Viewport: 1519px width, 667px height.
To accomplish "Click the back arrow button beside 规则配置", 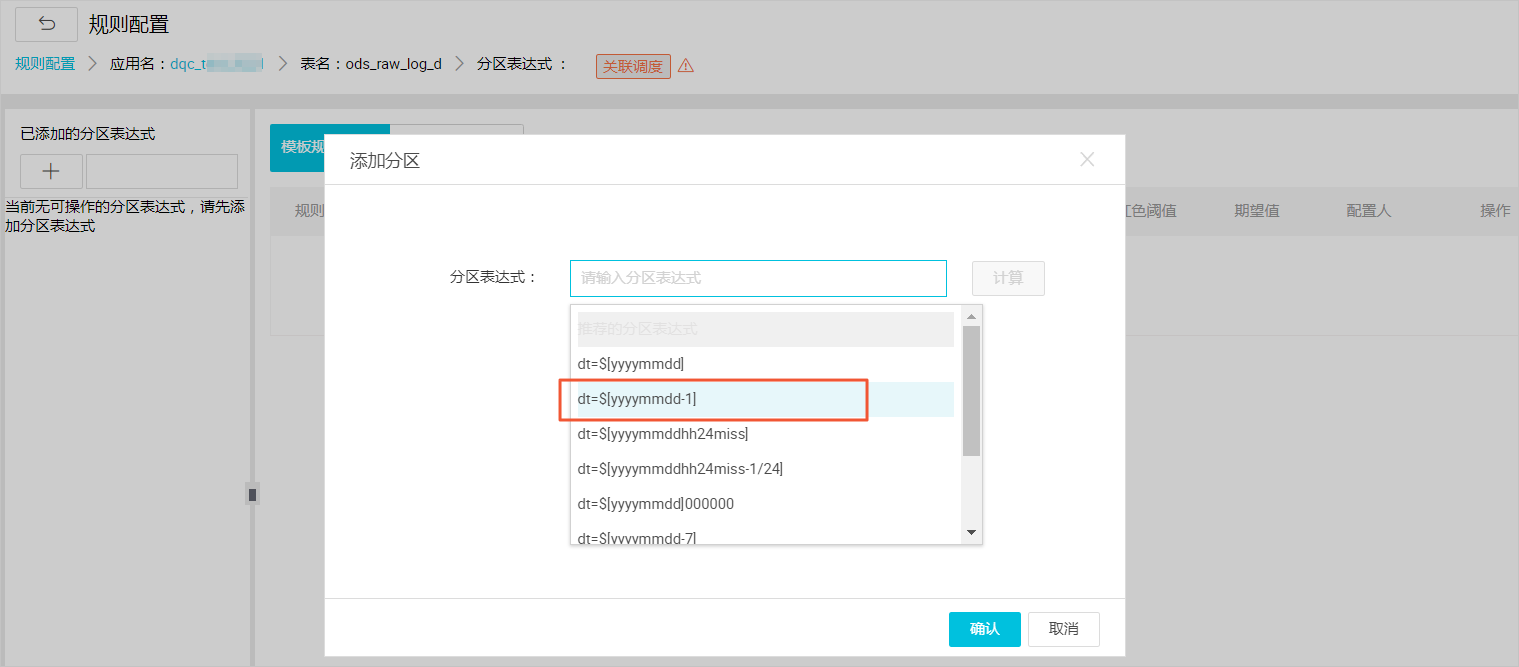I will pyautogui.click(x=46, y=24).
